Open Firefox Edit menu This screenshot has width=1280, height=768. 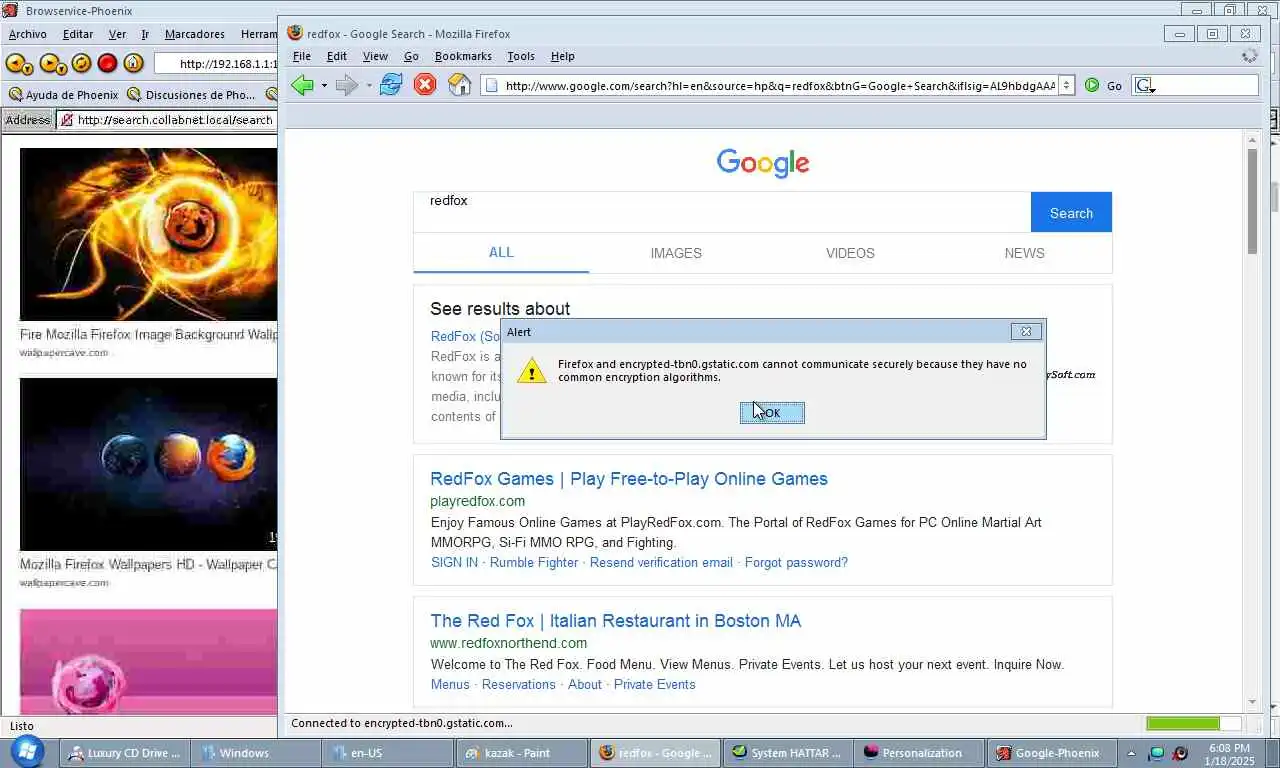coord(337,56)
